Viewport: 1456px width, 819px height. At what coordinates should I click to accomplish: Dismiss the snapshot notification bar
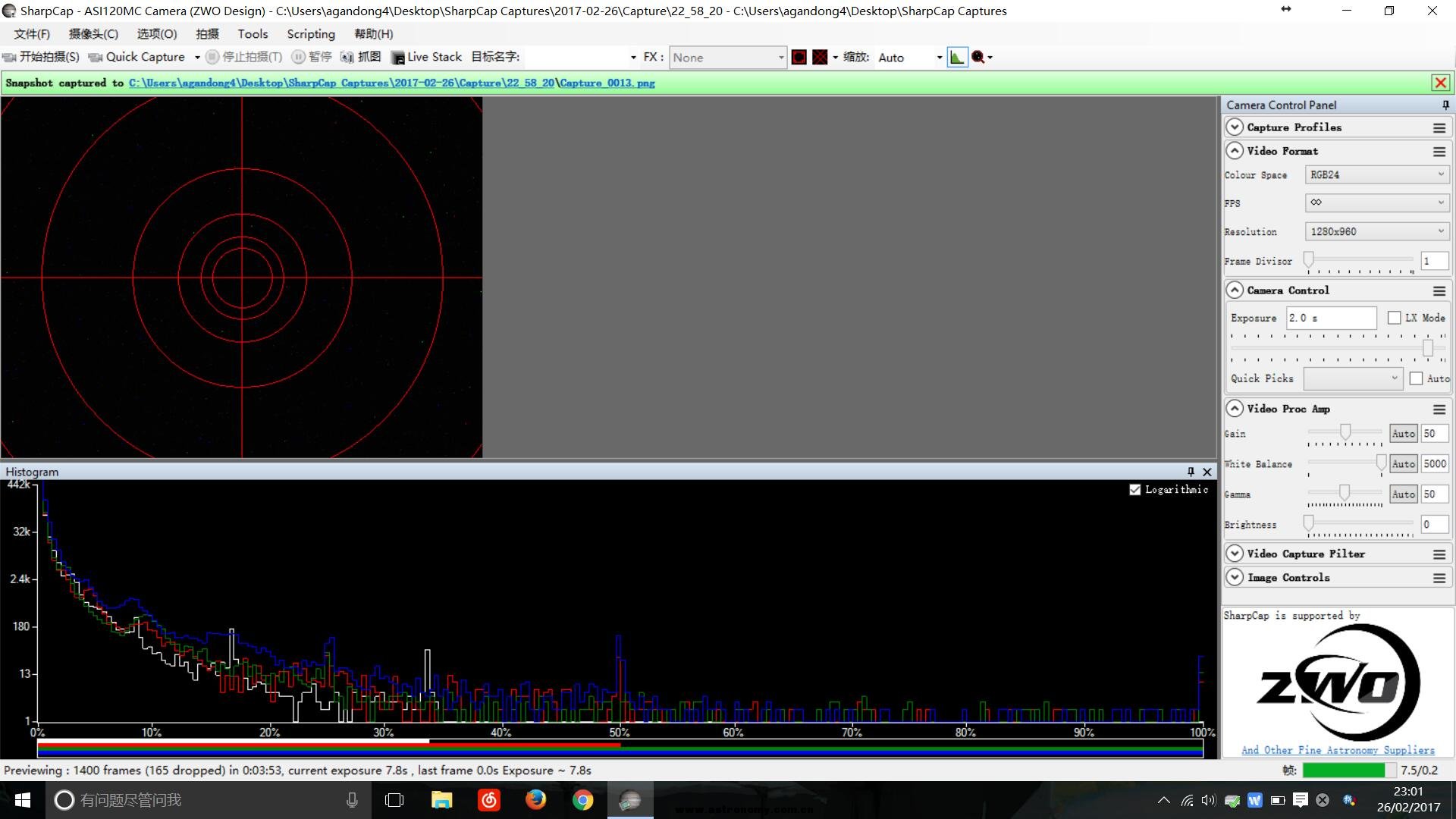1440,83
